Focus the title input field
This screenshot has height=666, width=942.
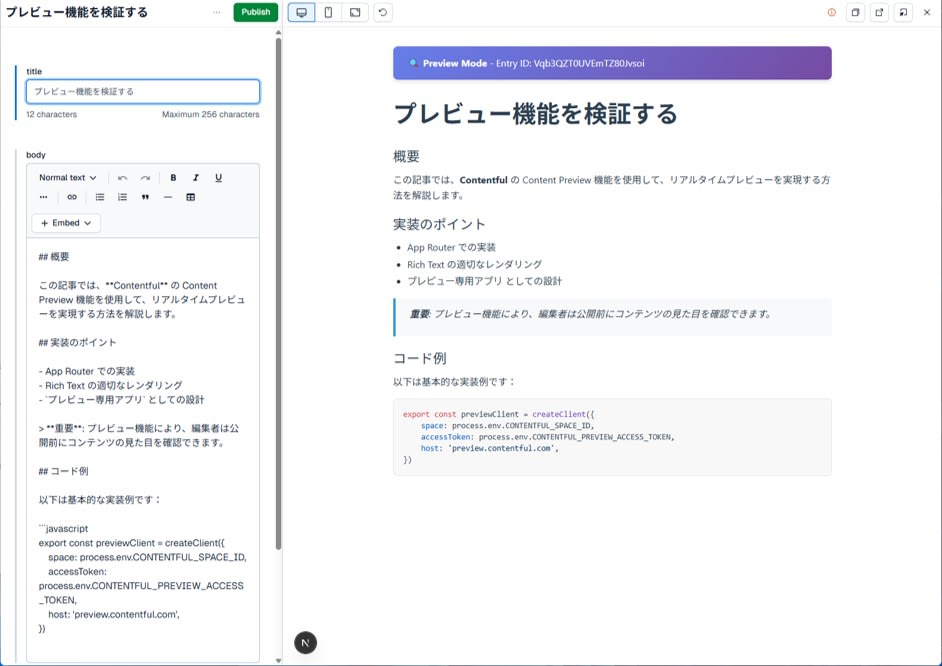point(143,91)
